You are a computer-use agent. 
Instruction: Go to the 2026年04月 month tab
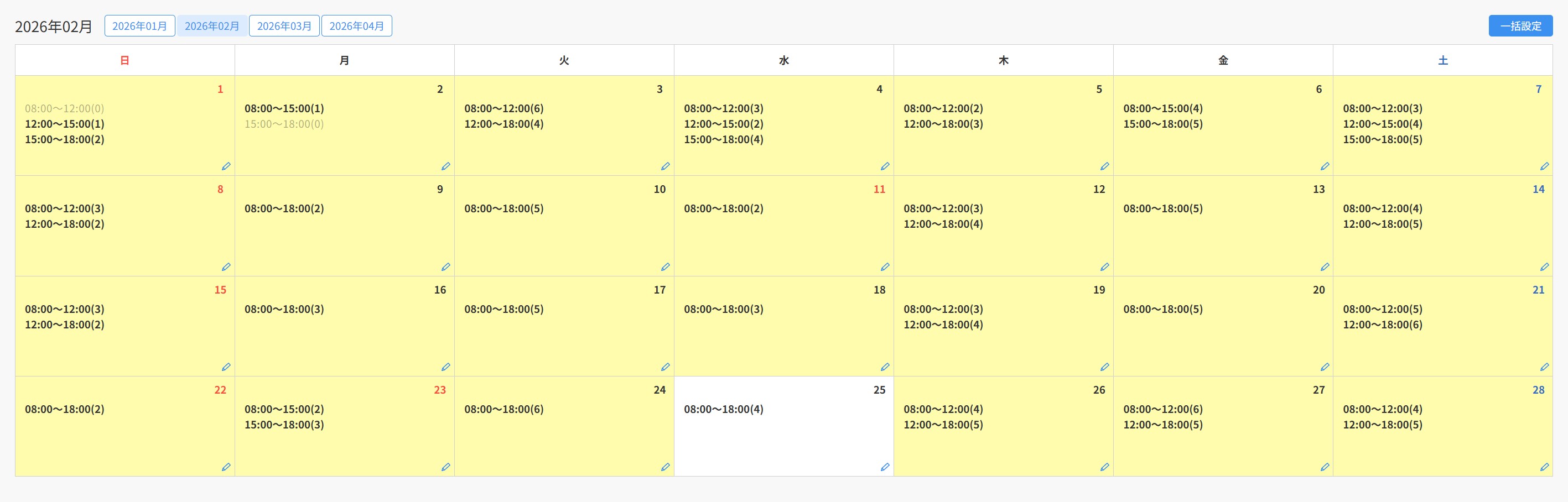point(357,26)
